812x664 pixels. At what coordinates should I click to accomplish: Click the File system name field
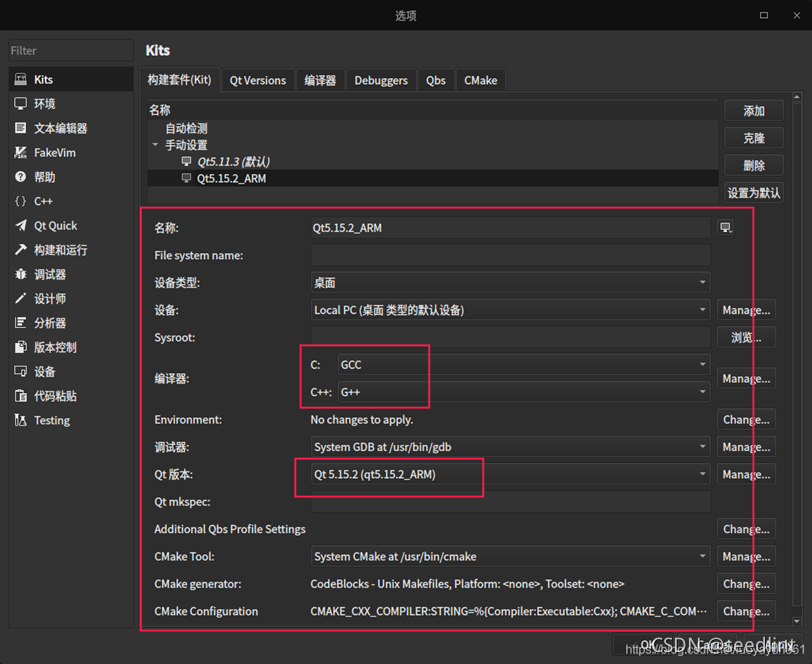pyautogui.click(x=510, y=255)
